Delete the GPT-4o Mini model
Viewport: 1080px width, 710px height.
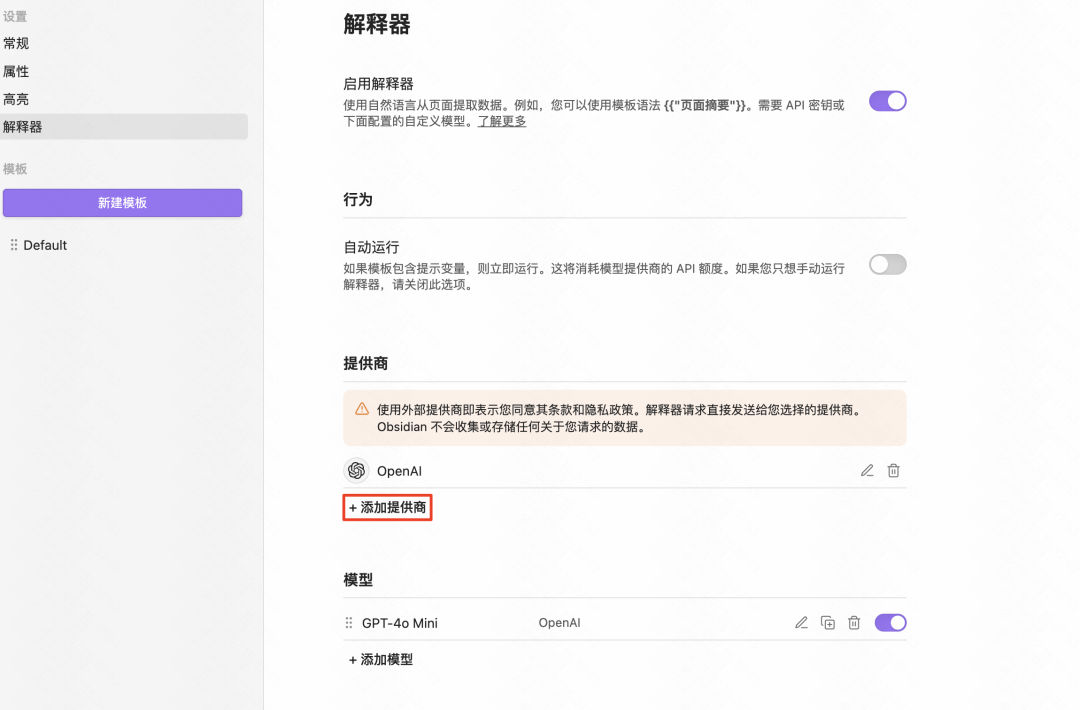click(x=854, y=623)
